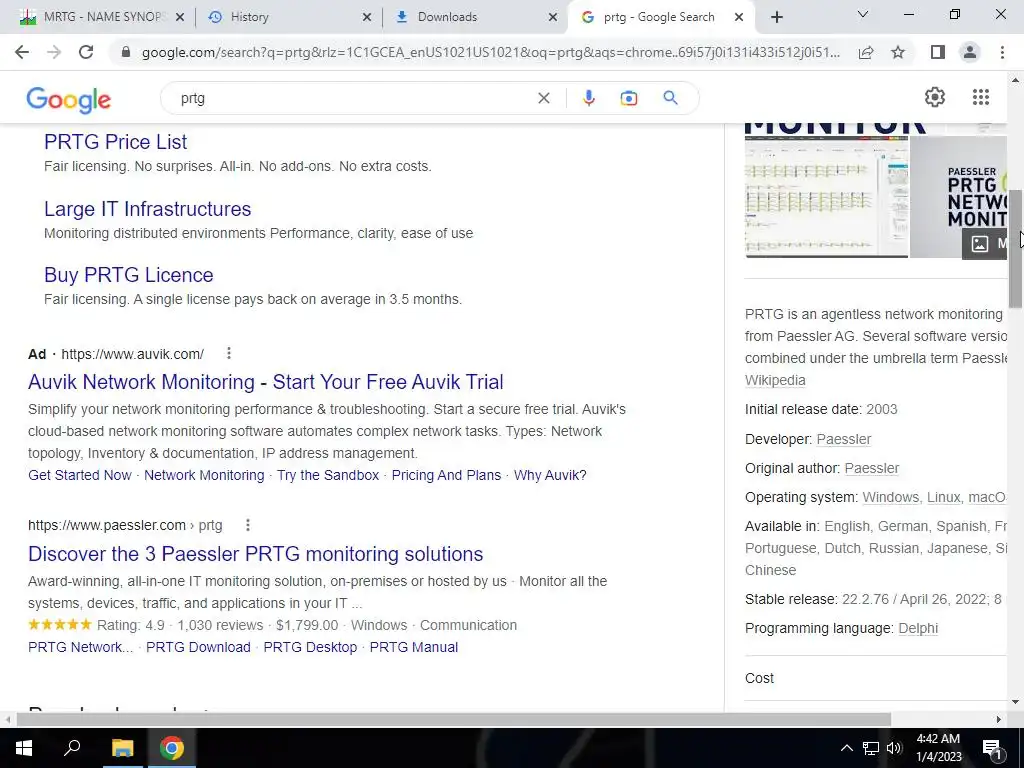Reload the Google search page

pyautogui.click(x=86, y=52)
